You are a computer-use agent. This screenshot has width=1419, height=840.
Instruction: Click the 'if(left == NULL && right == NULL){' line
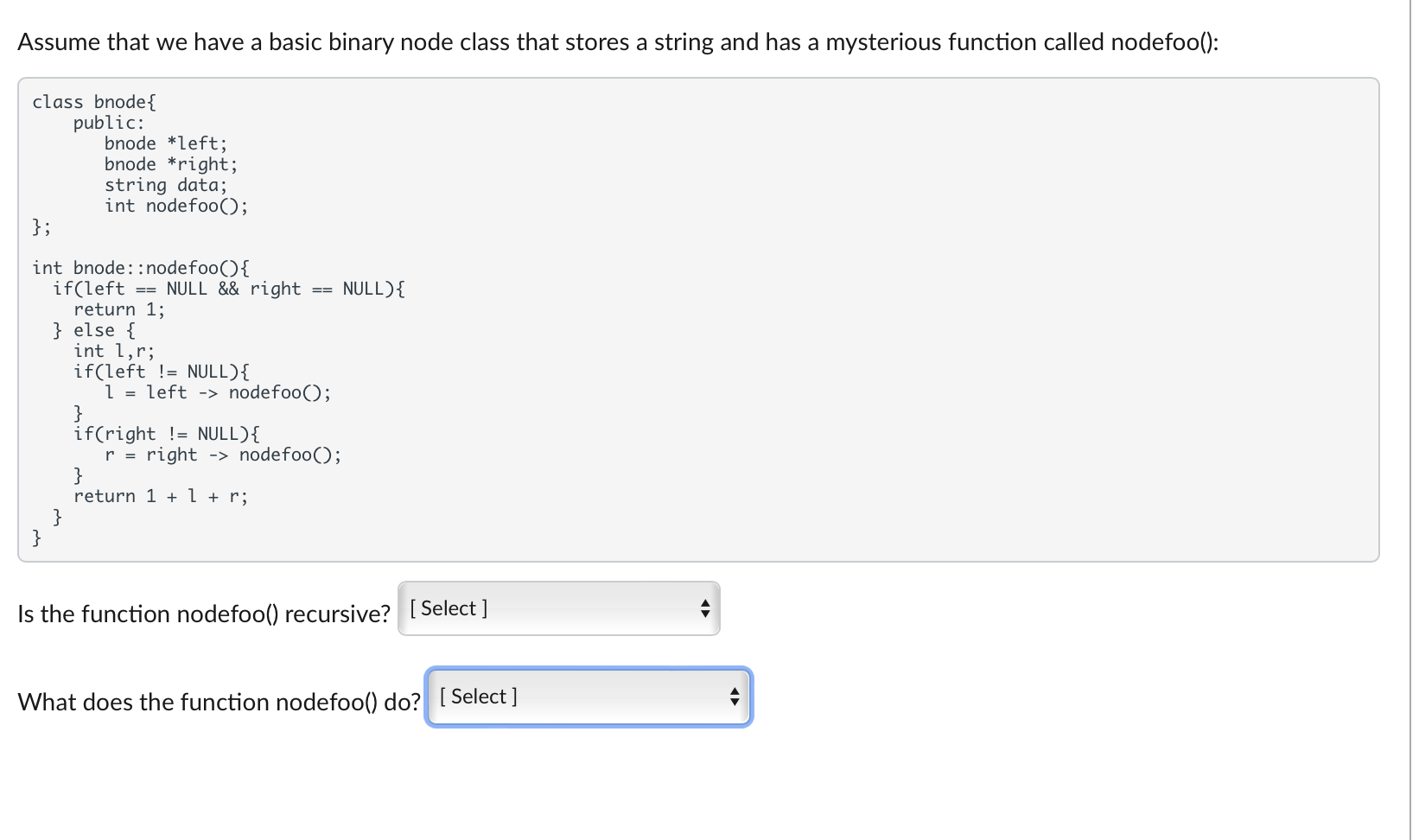pos(229,289)
